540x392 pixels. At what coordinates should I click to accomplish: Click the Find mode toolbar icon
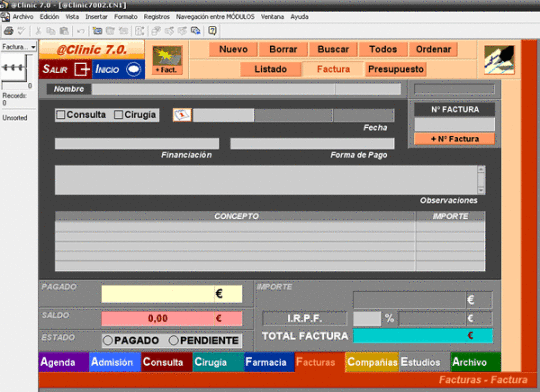139,31
